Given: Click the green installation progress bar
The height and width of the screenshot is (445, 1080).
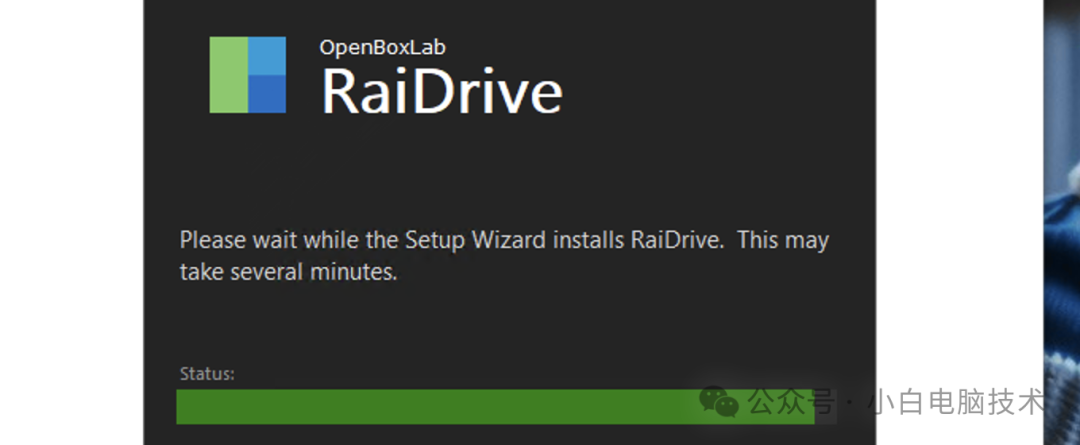Looking at the screenshot, I should (x=495, y=406).
